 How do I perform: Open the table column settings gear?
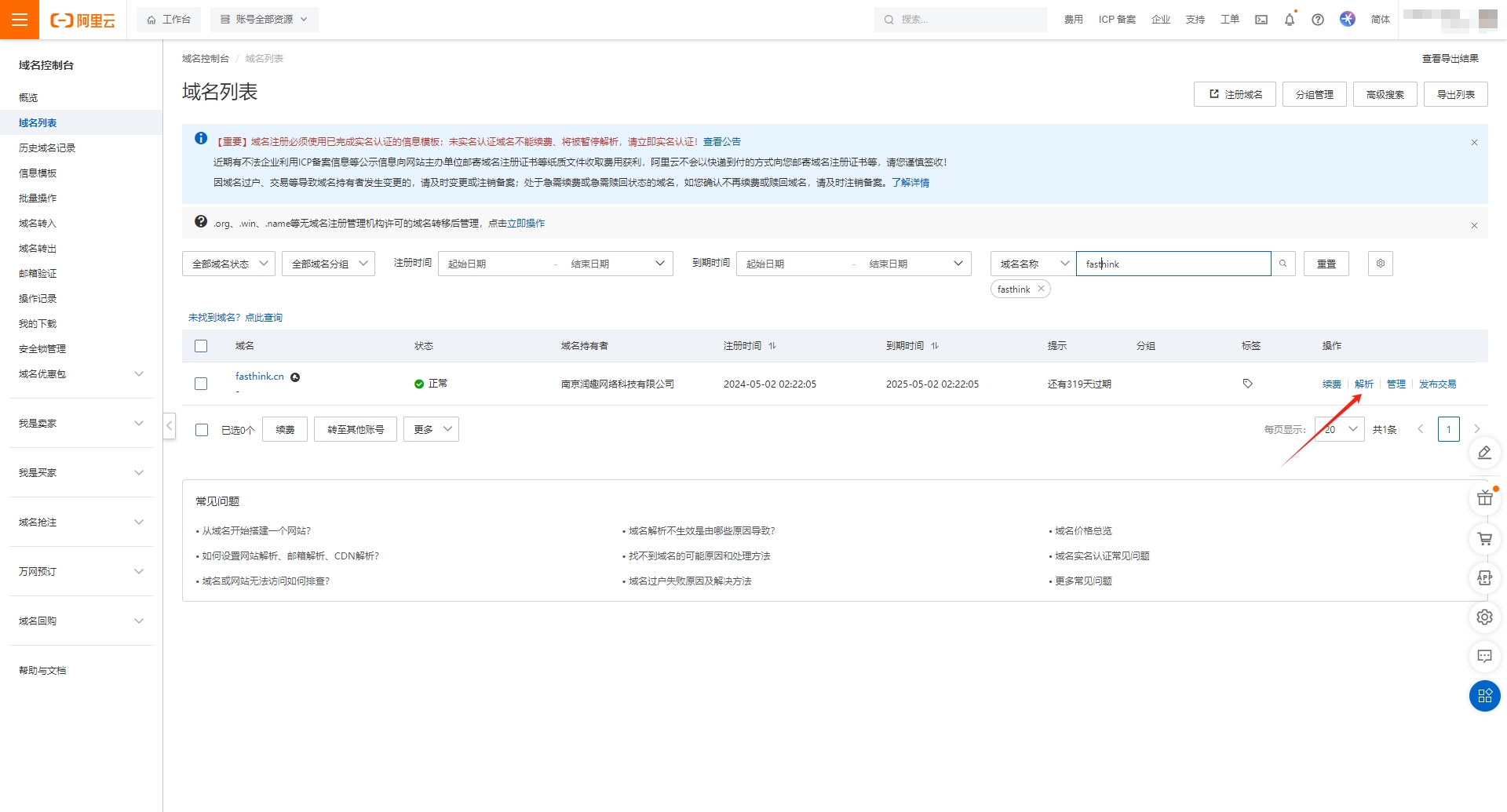point(1381,264)
